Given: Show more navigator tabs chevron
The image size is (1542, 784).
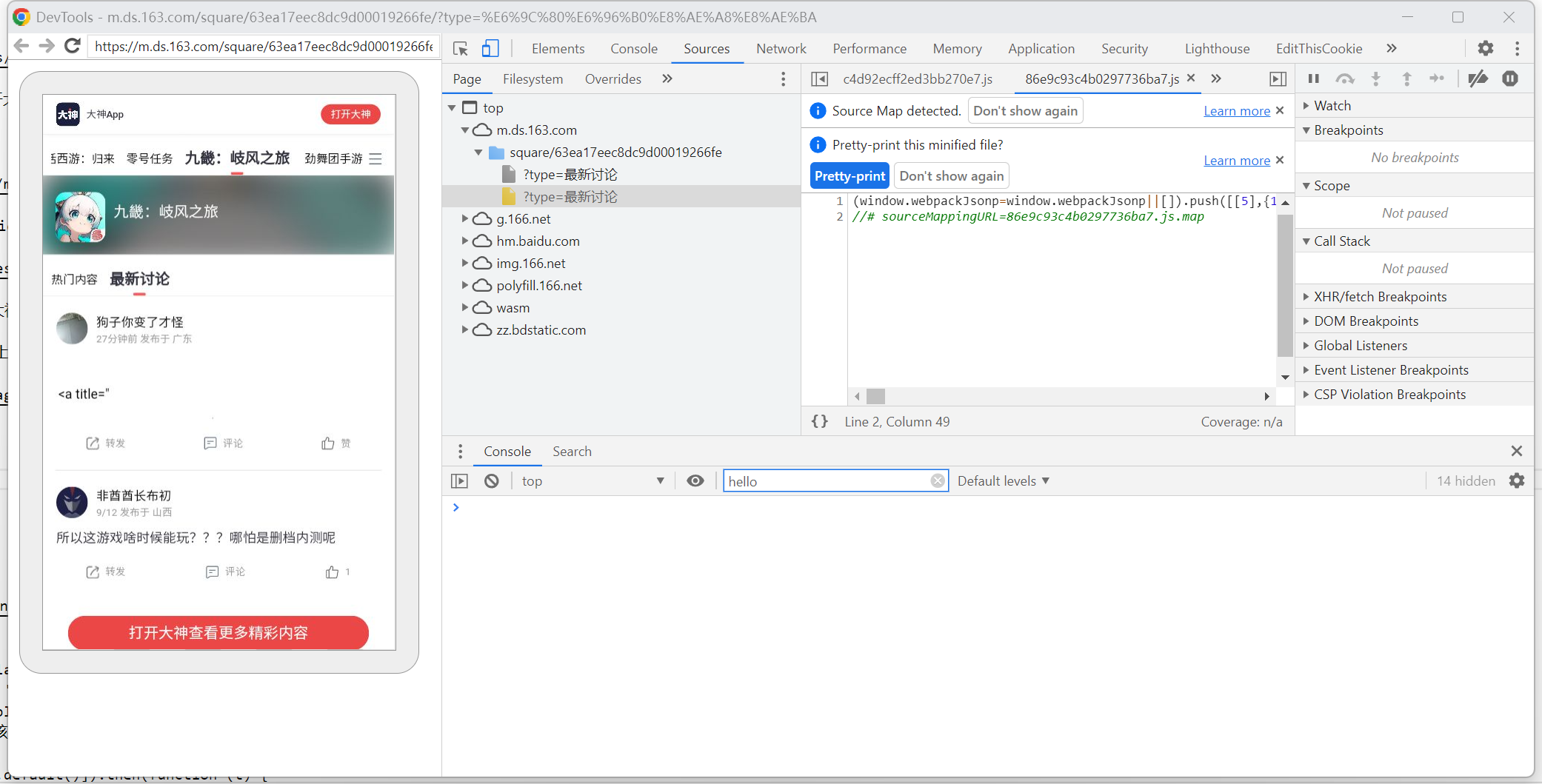Looking at the screenshot, I should pos(667,78).
